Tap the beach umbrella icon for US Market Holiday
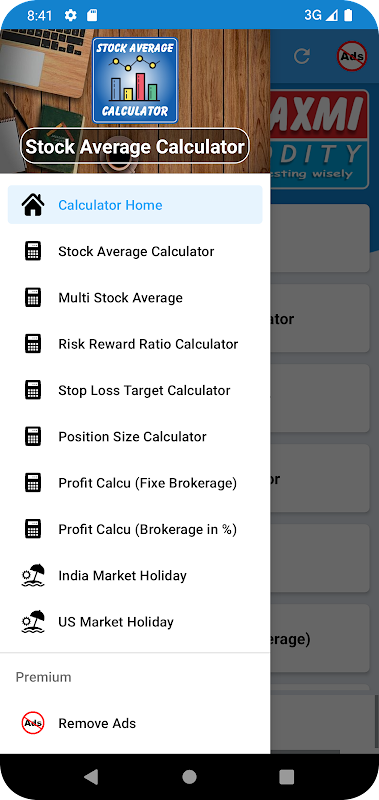379x800 pixels. tap(33, 622)
